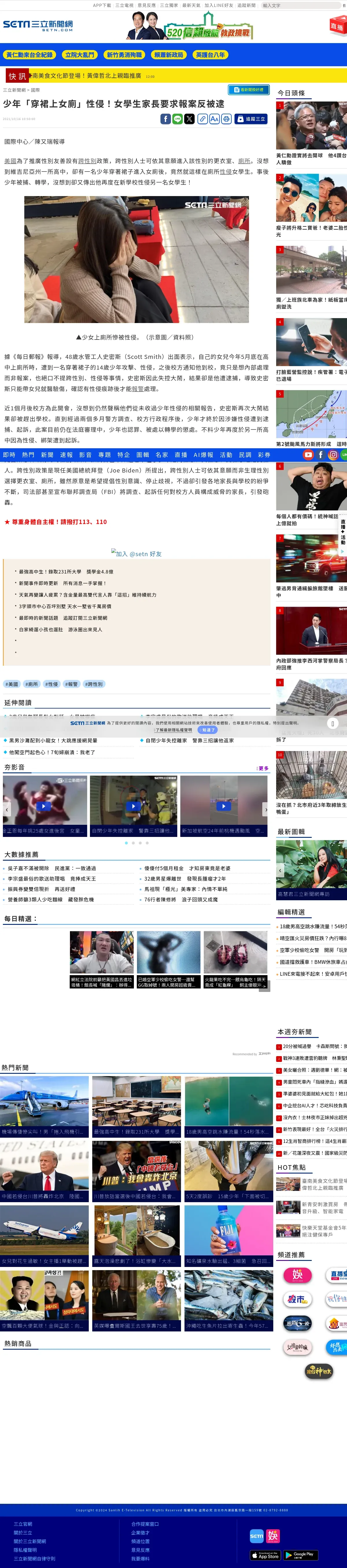Select first pagination dot under 夯影音
The image size is (347, 1568).
point(126,843)
